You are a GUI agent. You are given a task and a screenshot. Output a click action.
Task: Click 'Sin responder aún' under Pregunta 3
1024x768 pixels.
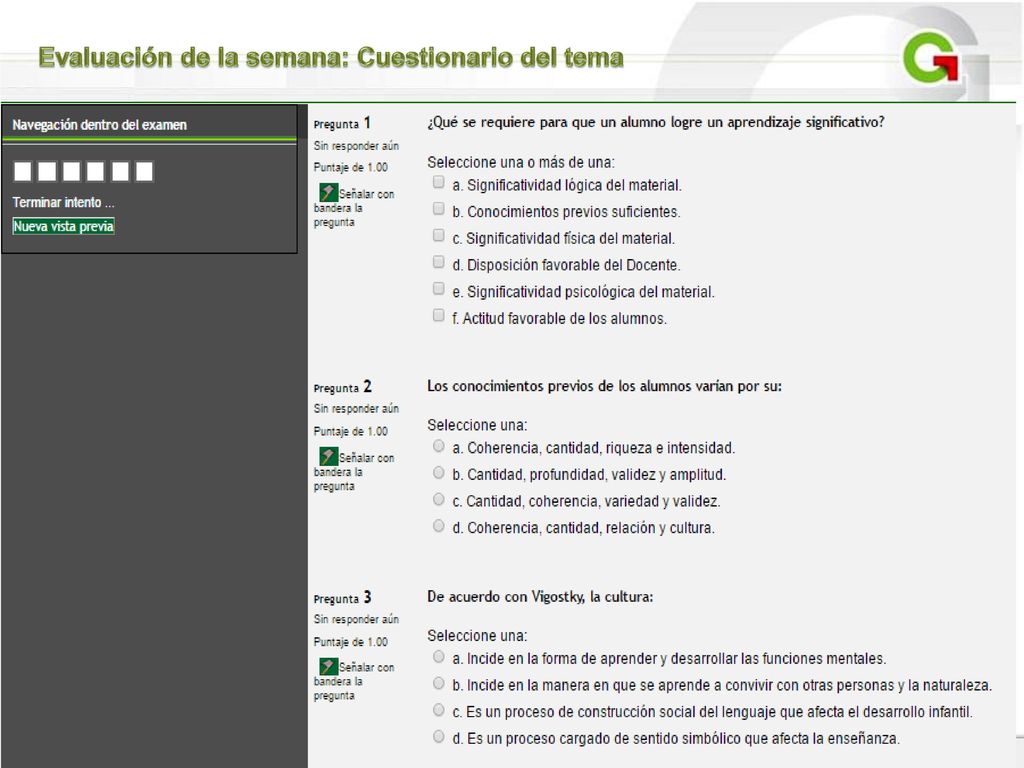pos(356,619)
